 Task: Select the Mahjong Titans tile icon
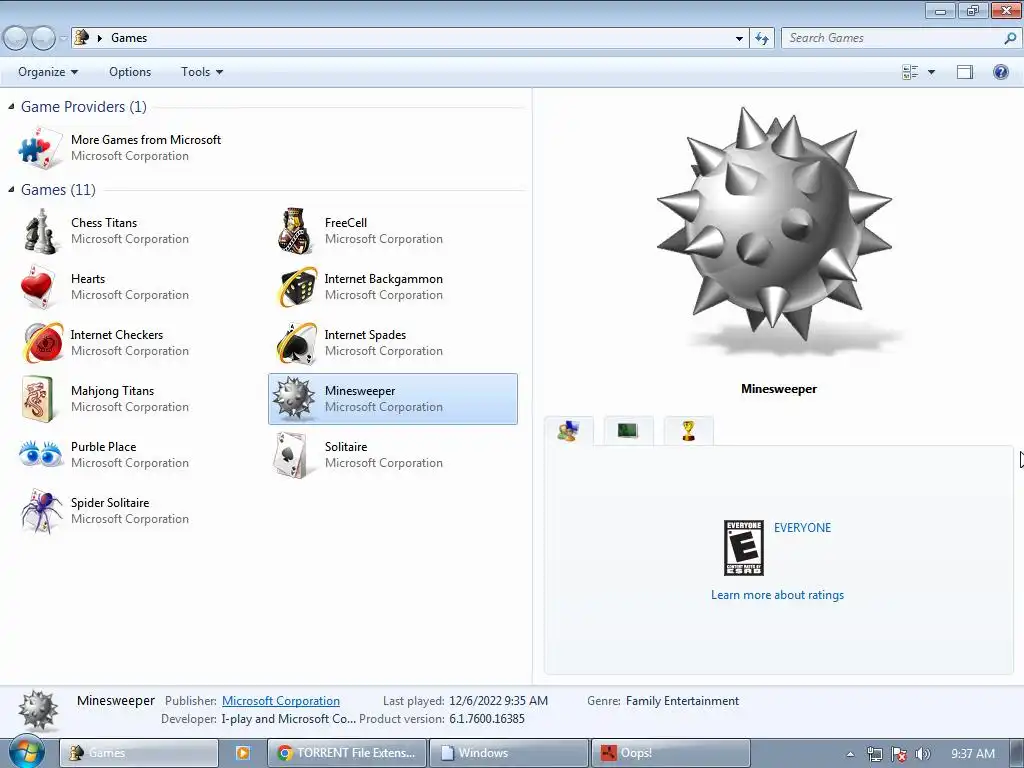37,399
